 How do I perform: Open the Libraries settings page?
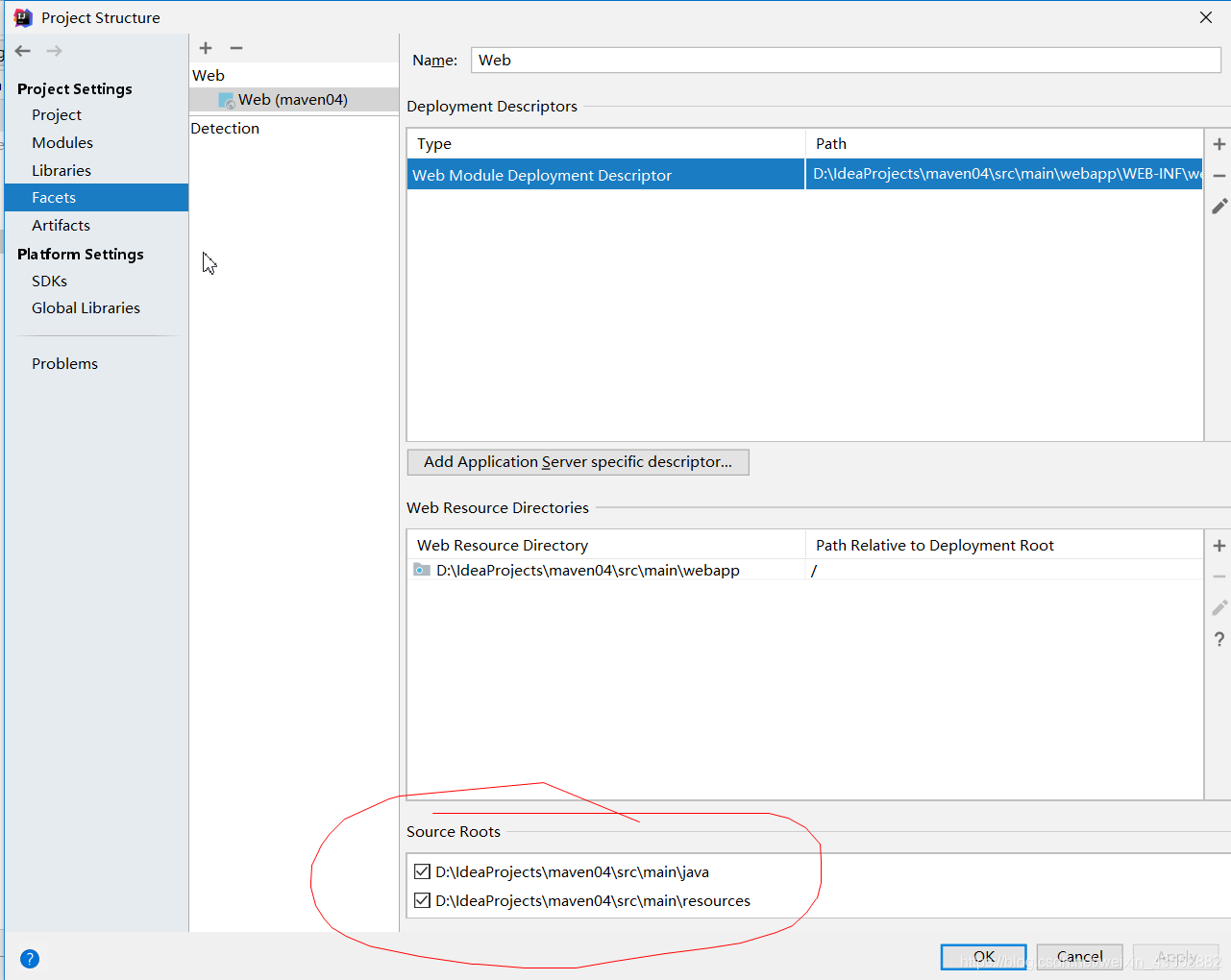62,170
